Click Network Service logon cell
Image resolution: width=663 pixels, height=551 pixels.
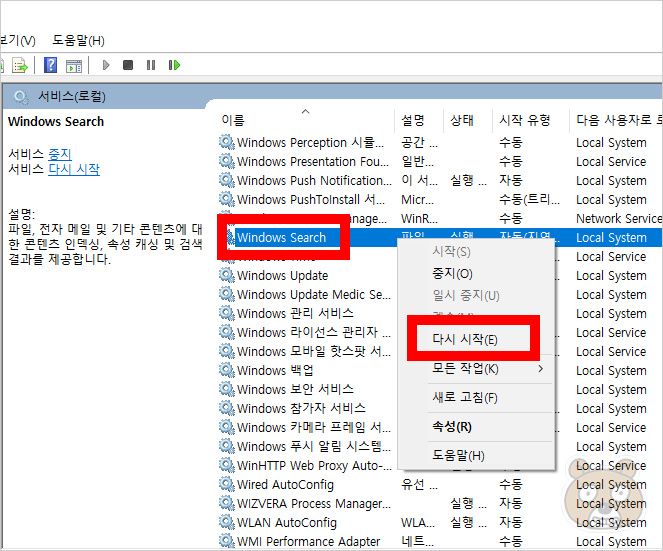tap(619, 219)
